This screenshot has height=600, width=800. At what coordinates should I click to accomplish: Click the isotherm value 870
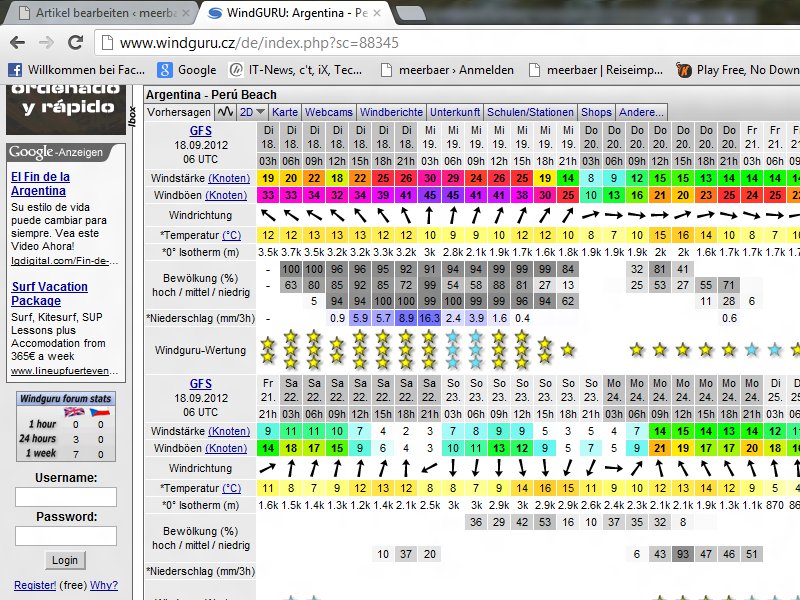click(774, 505)
